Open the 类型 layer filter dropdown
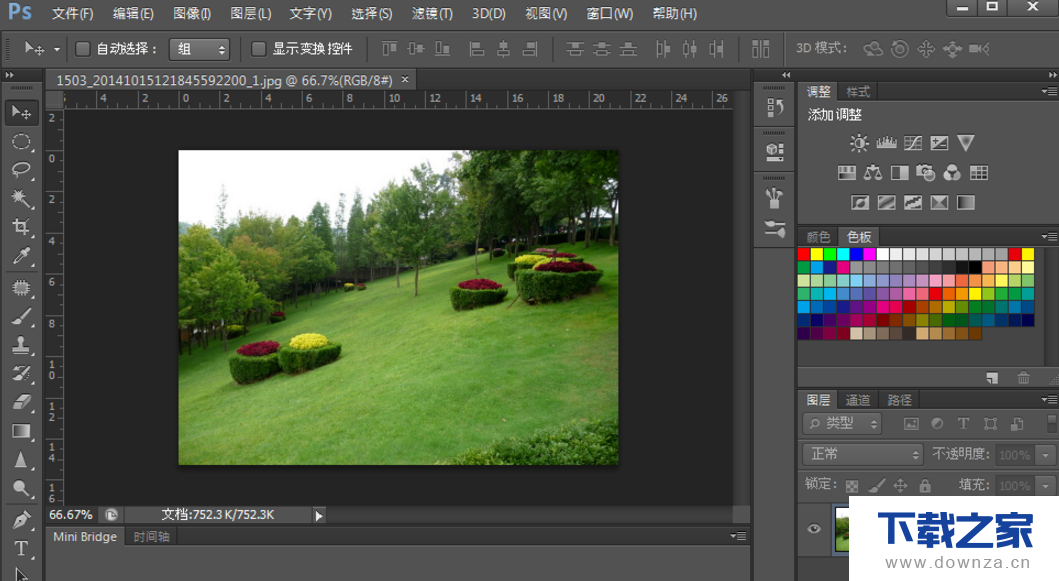1059x581 pixels. tap(842, 424)
